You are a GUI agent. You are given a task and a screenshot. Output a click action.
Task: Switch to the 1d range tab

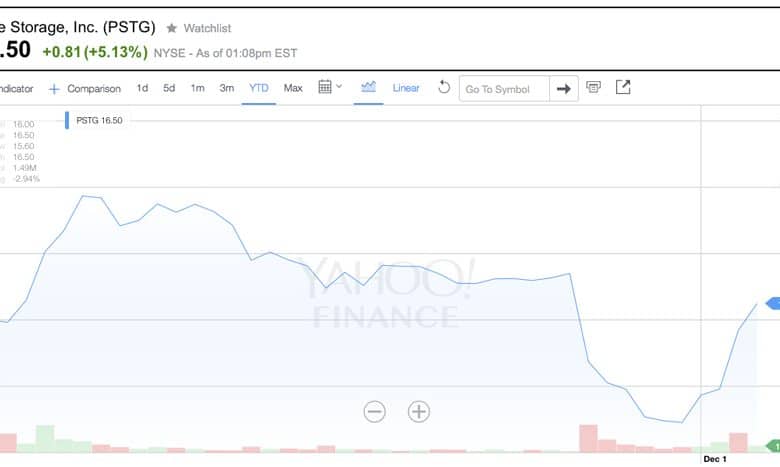[142, 88]
